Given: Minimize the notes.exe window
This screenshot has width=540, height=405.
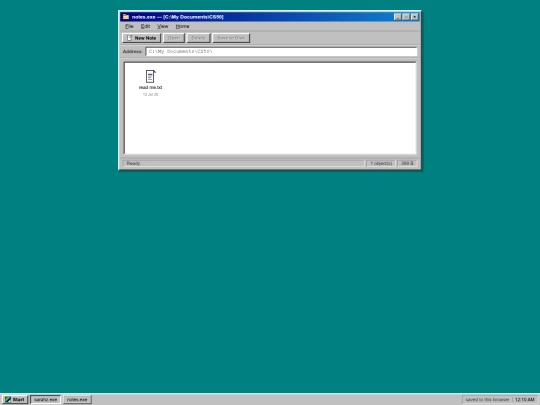Looking at the screenshot, I should 397,17.
